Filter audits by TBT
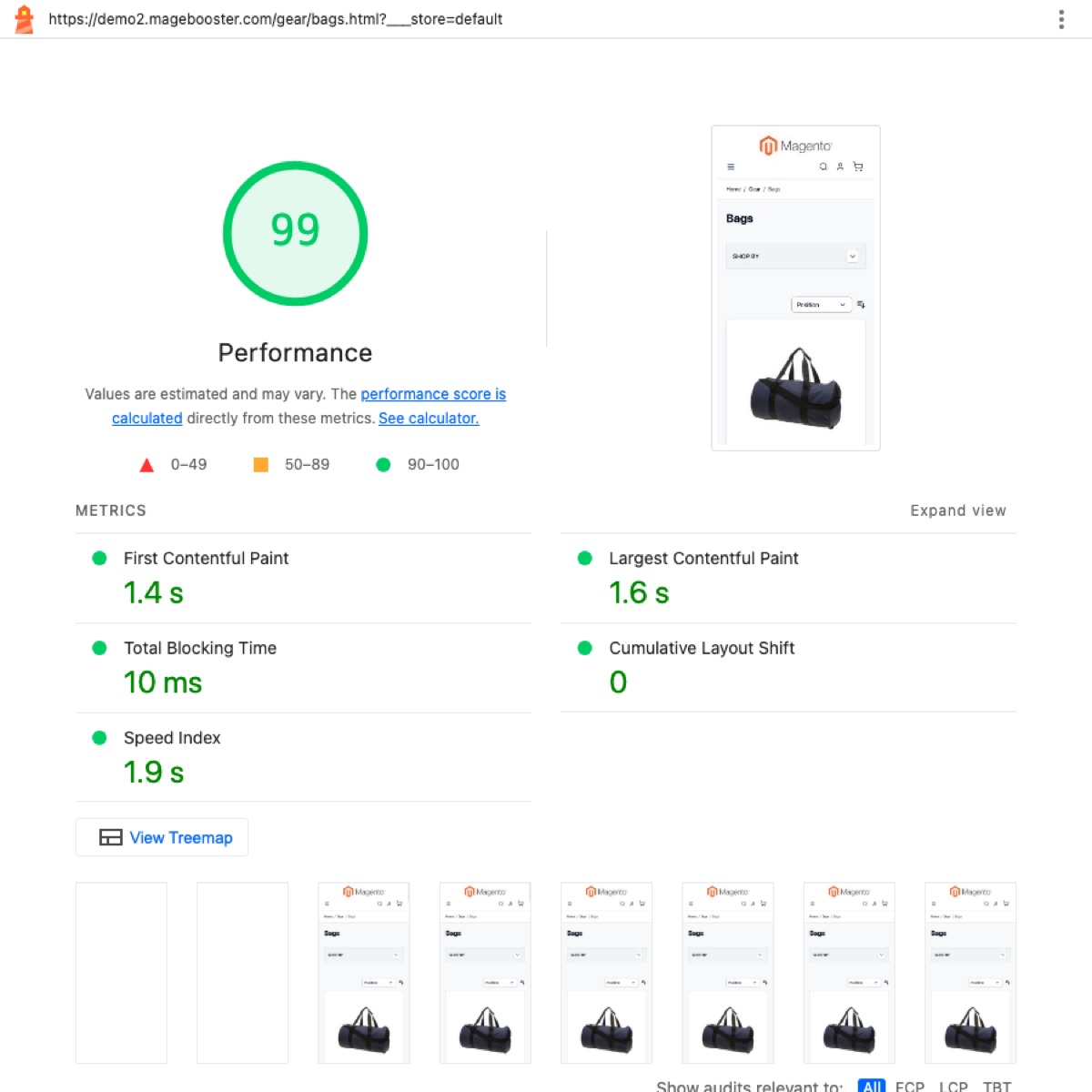Image resolution: width=1092 pixels, height=1092 pixels. pos(997,1086)
